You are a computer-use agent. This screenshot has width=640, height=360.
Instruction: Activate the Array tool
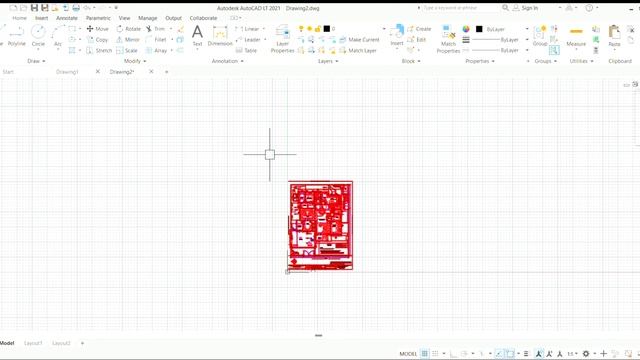tap(157, 50)
